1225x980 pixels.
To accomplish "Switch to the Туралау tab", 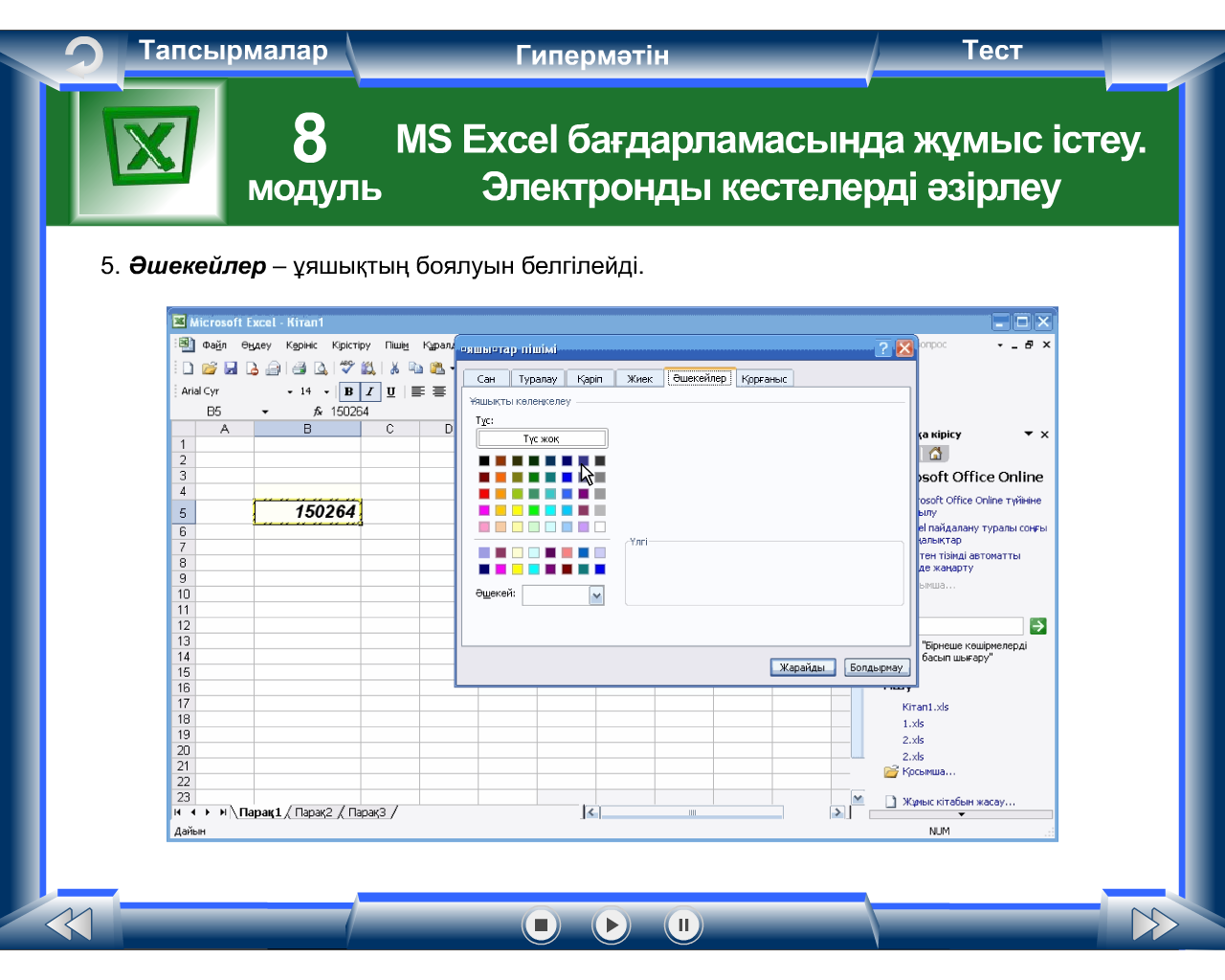I will coord(538,379).
